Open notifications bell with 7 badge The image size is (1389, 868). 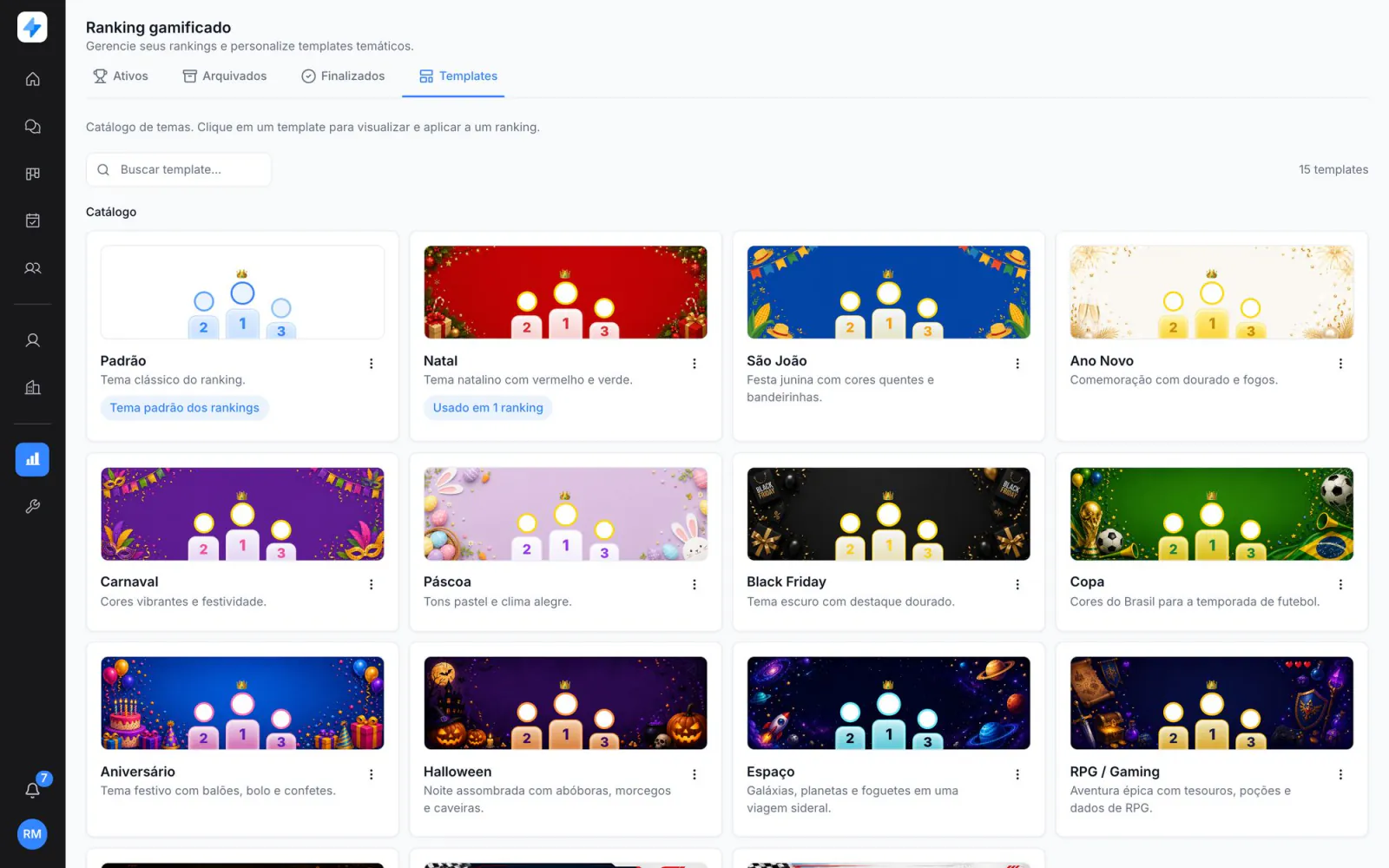click(x=33, y=789)
